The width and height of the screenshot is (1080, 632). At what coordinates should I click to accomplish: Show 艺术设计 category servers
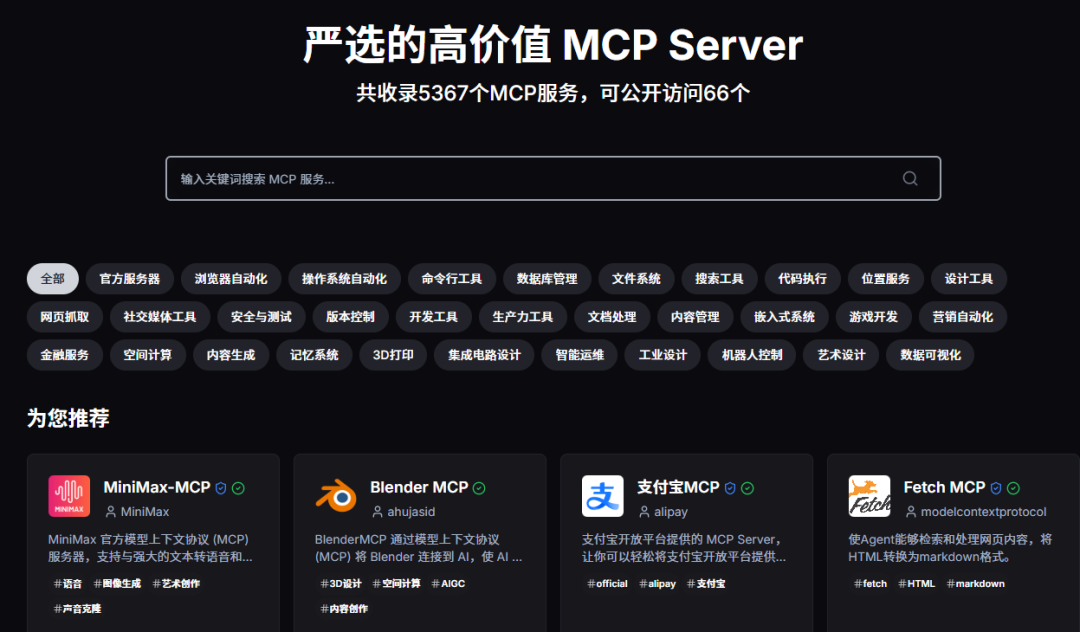841,355
